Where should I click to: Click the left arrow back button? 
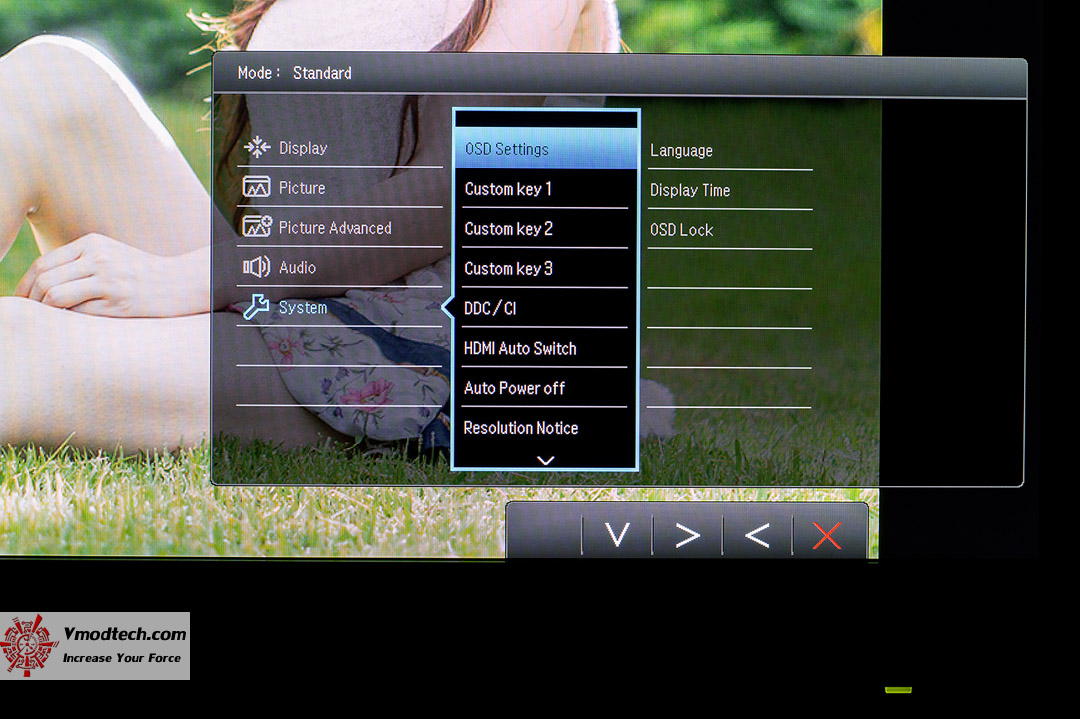757,535
